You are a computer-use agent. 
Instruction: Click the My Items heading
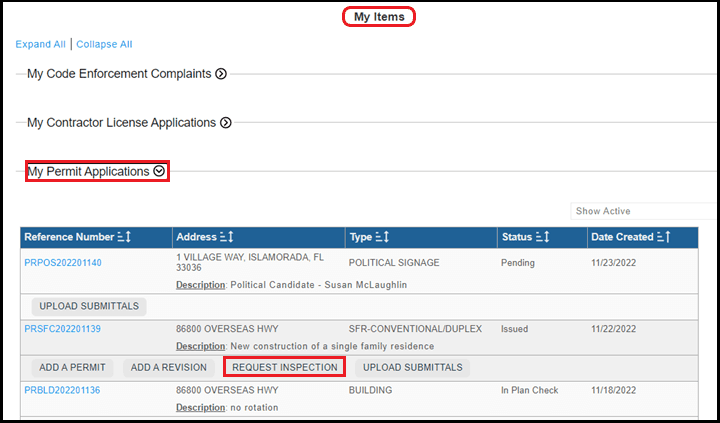pos(379,17)
